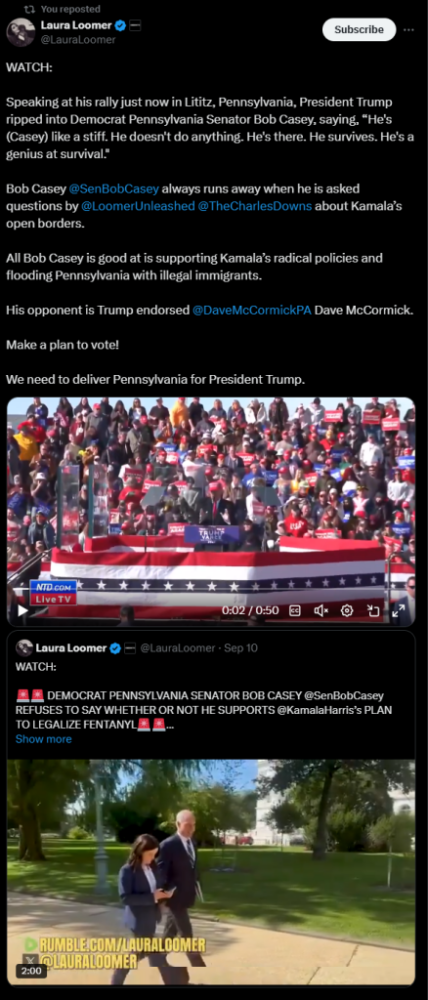Expand rally video to fullscreen
The height and width of the screenshot is (1000, 428).
coord(399,610)
